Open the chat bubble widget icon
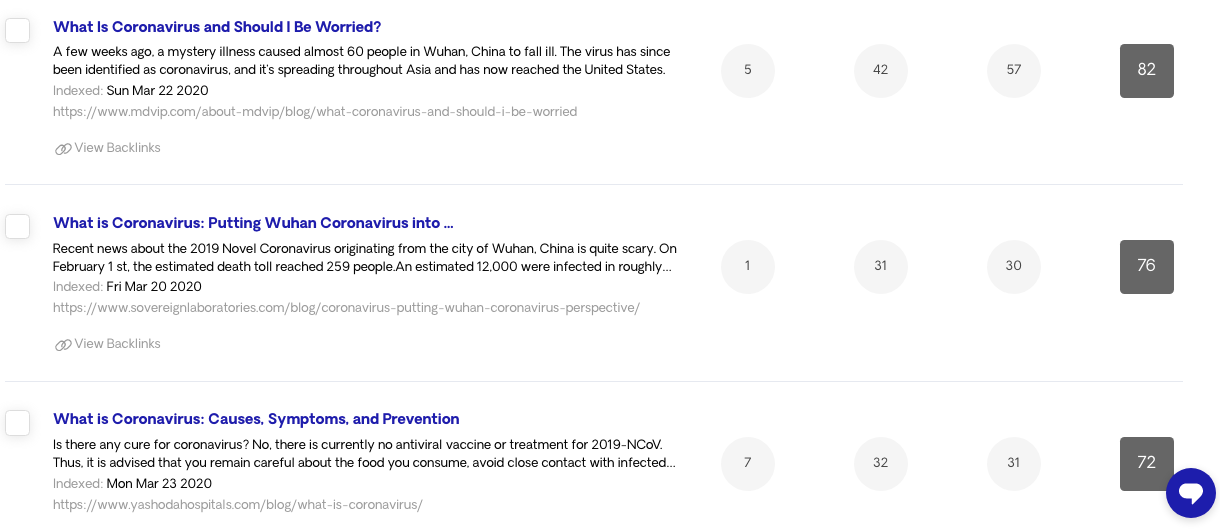 pyautogui.click(x=1191, y=492)
